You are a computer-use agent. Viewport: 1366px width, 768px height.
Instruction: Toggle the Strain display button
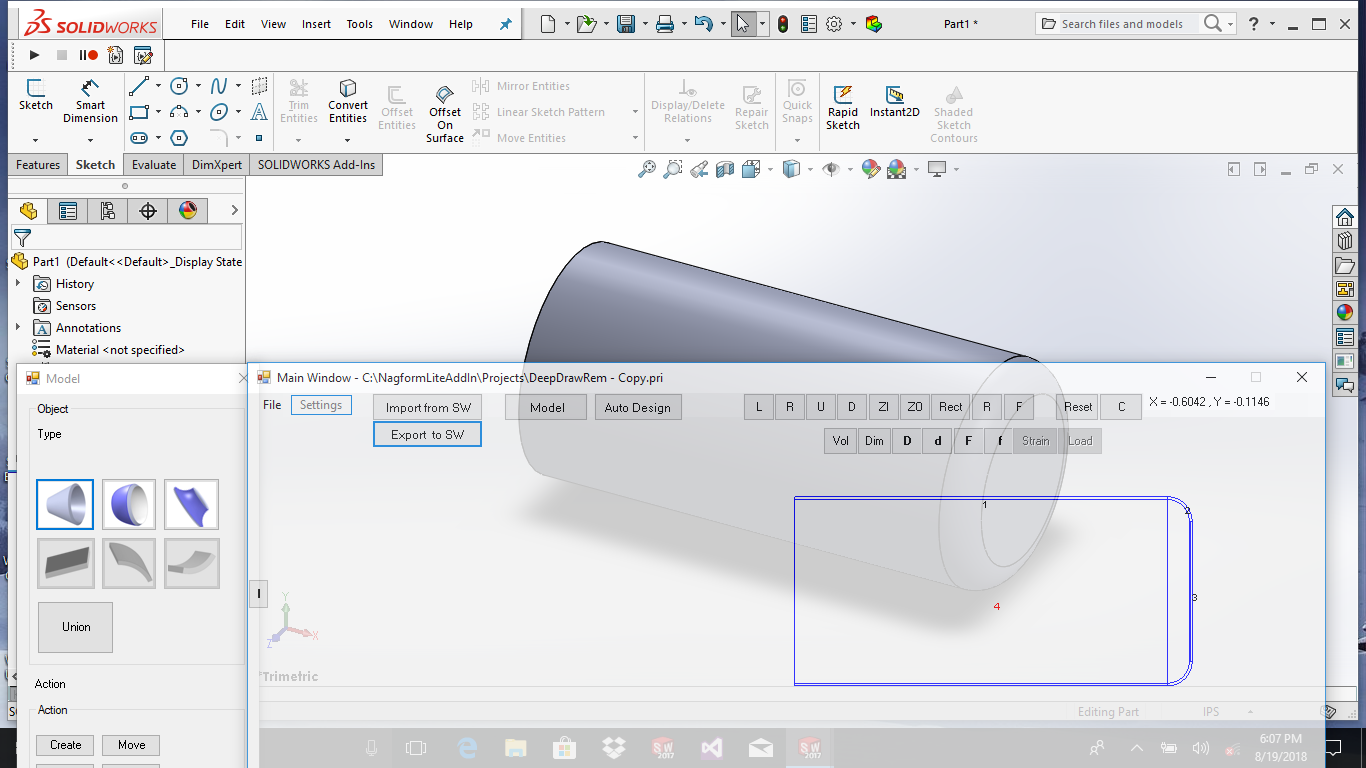1035,441
